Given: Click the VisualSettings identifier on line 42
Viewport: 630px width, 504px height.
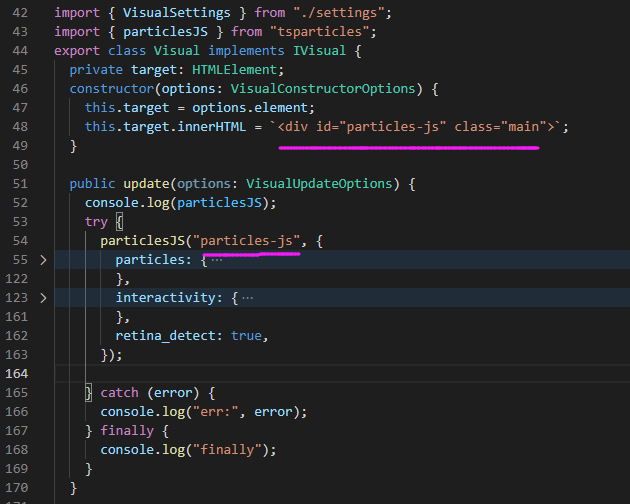Looking at the screenshot, I should pos(177,12).
